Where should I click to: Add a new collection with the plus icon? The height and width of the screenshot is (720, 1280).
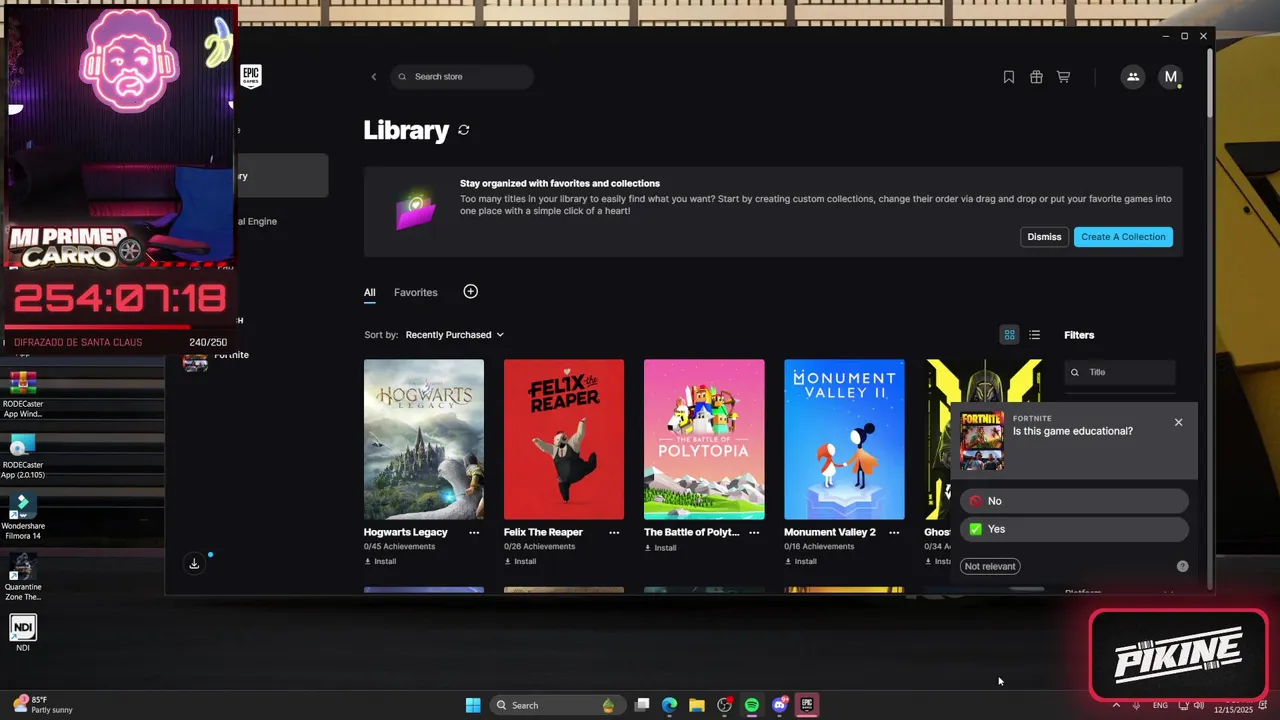point(471,291)
